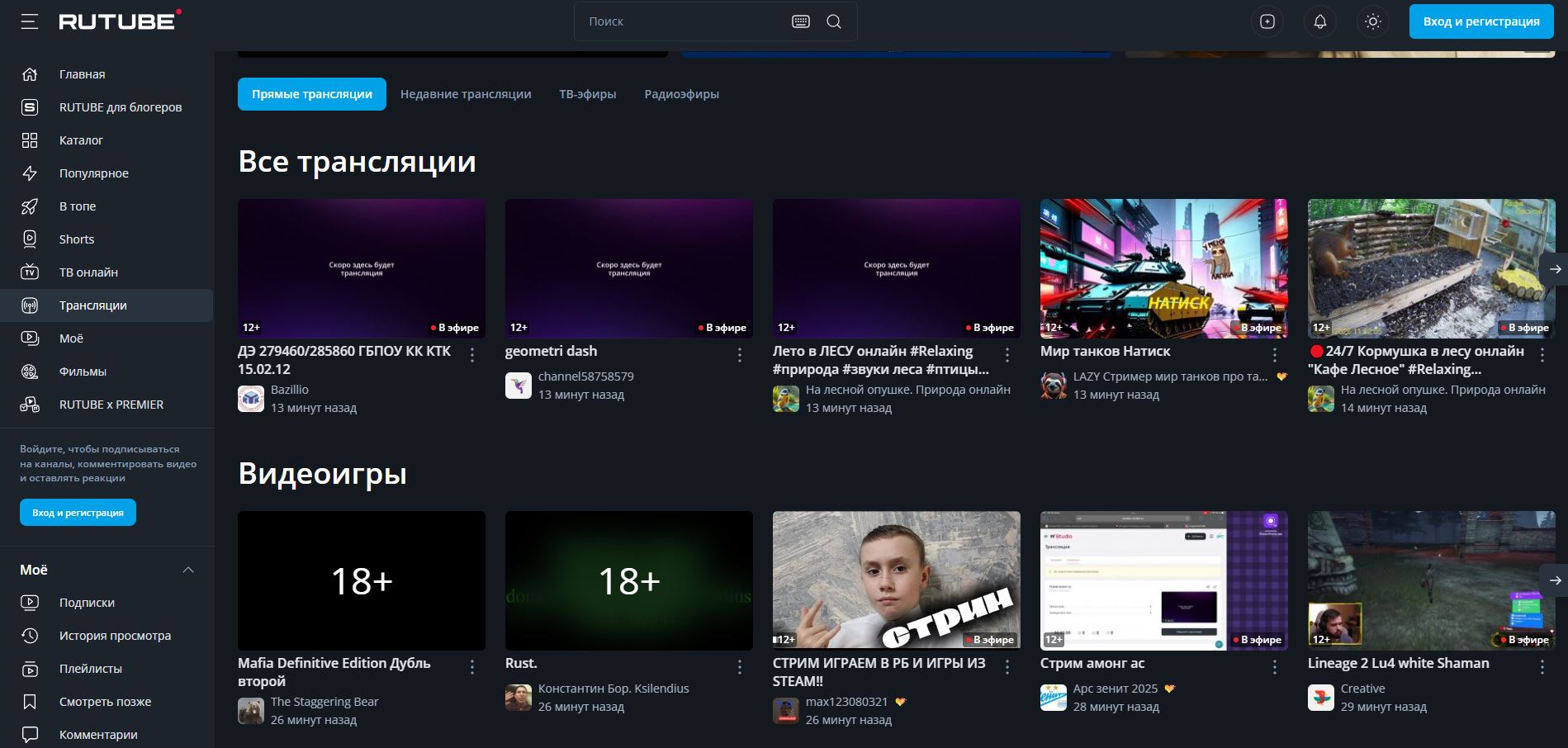Image resolution: width=1568 pixels, height=748 pixels.
Task: Click the upload video plus icon
Action: 1267,21
